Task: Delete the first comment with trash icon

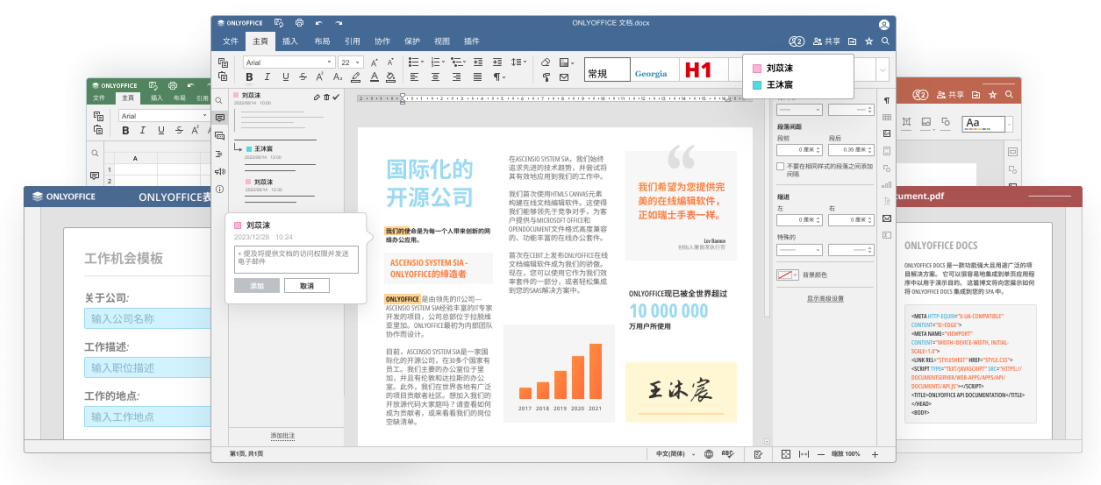Action: [x=327, y=97]
